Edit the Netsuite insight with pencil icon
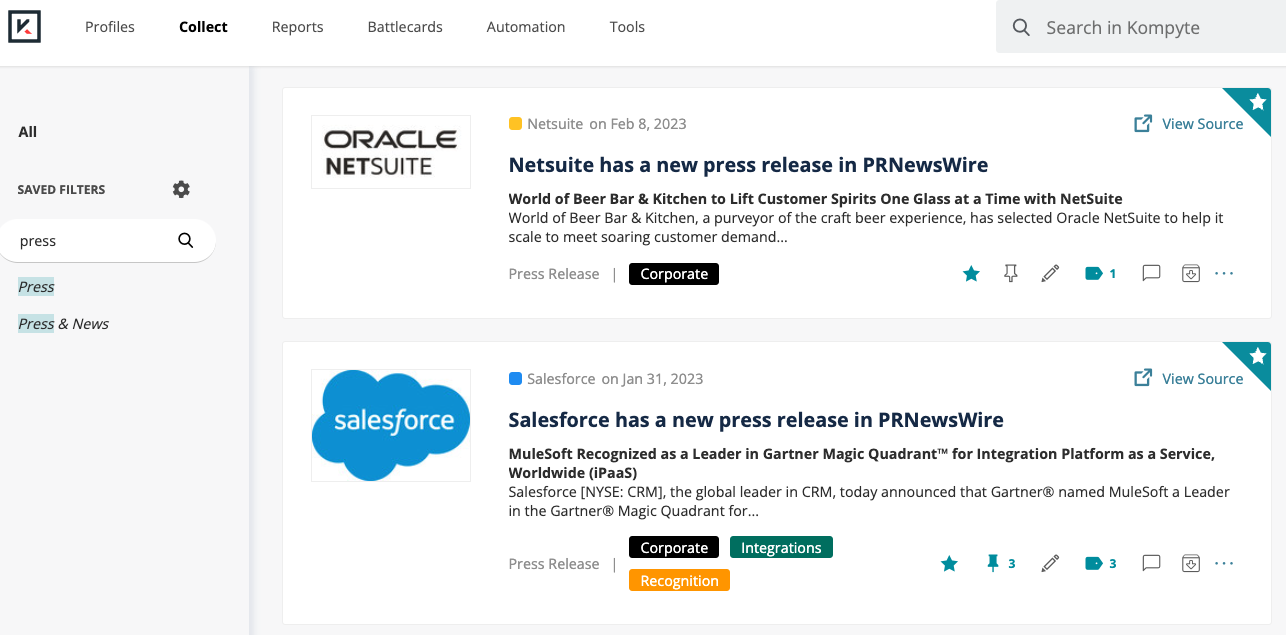The image size is (1286, 635). 1050,273
